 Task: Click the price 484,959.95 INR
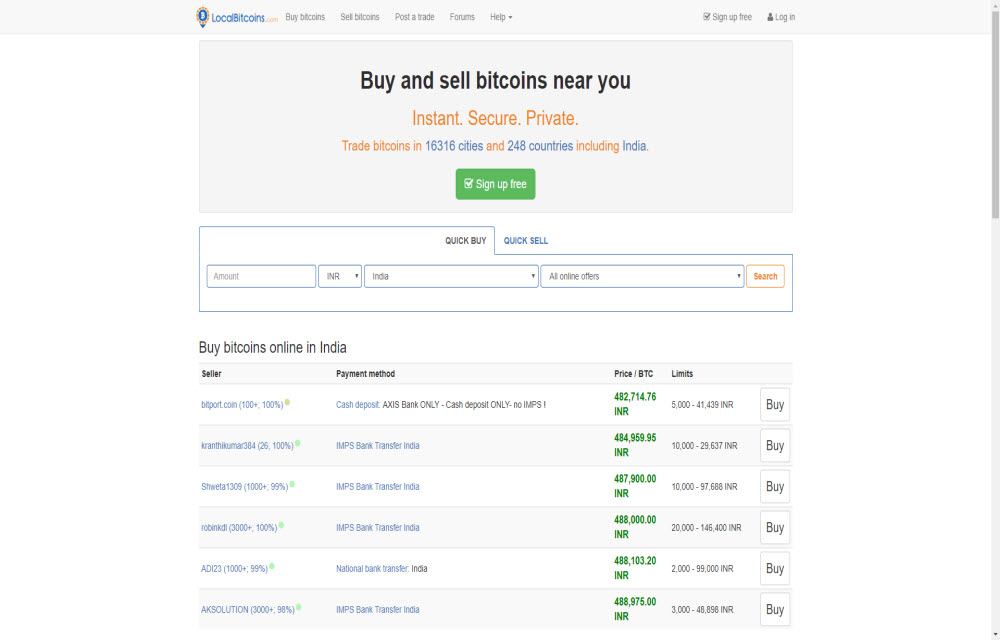click(x=635, y=445)
